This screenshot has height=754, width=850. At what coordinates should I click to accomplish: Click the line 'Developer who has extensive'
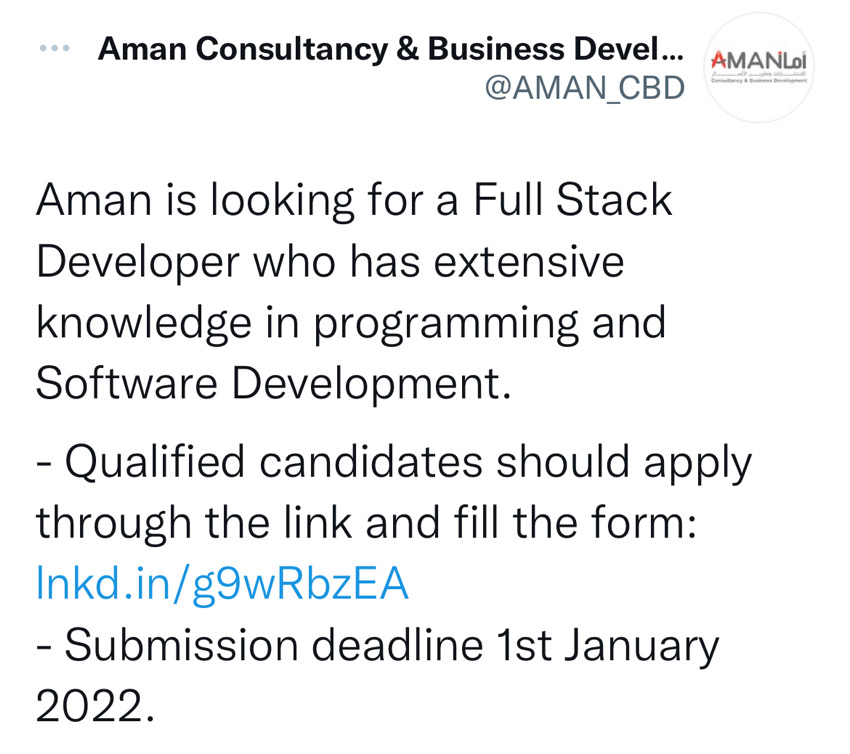[330, 262]
